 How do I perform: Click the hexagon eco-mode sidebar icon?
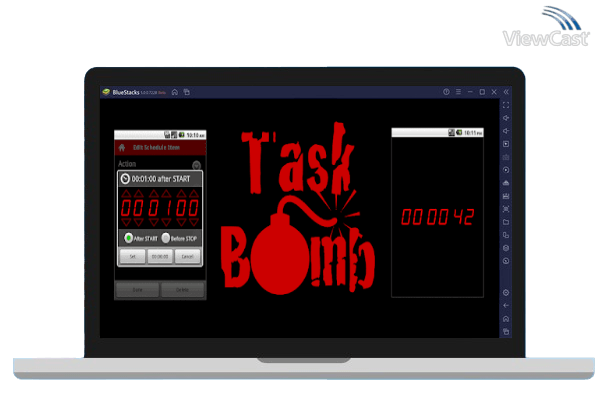pos(506,248)
